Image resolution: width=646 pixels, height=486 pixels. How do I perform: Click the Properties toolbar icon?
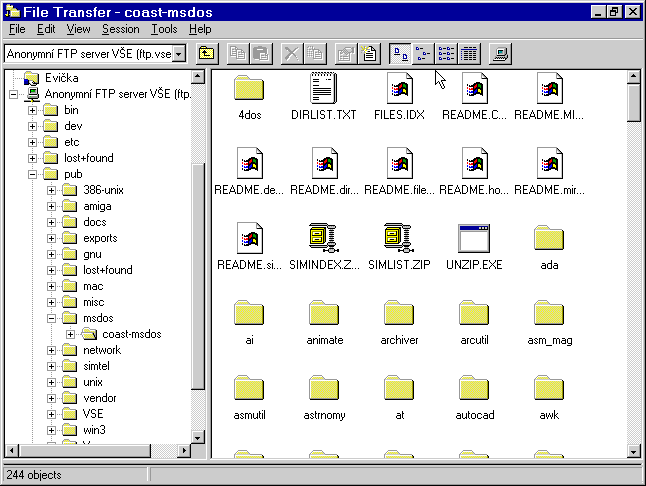[x=346, y=54]
